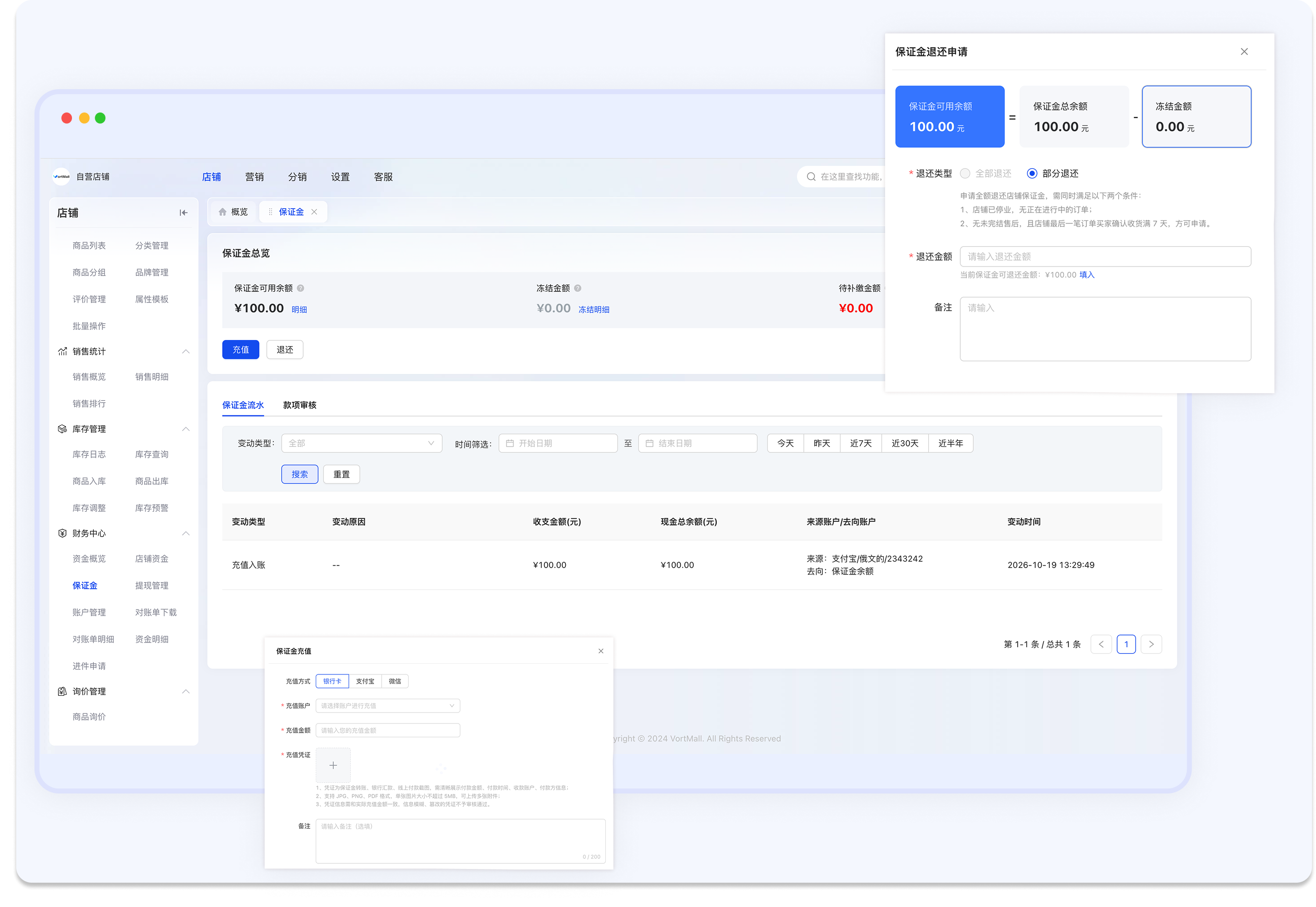Click the 退还金额 input field
This screenshot has width=1316, height=907.
click(1105, 256)
